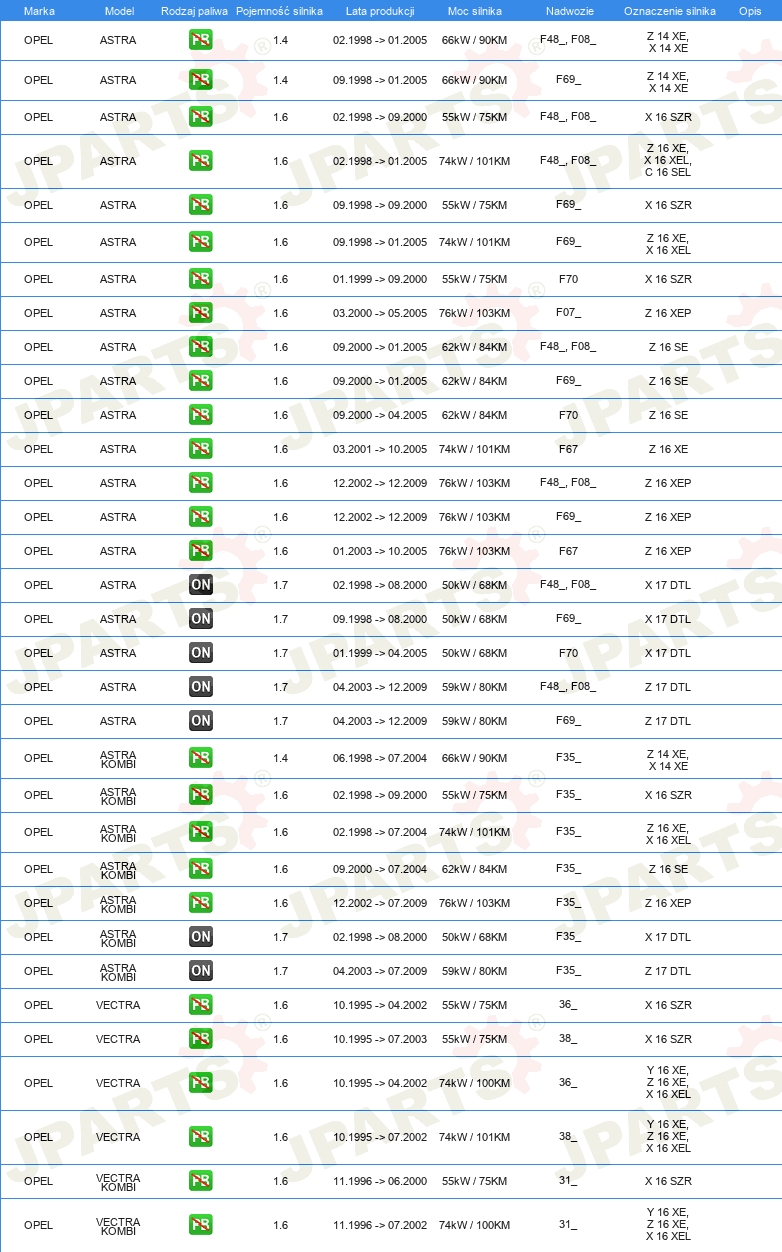
Task: Click the PB icon for VECTRA KOMBI 11.1996 -> 07.2002
Action: (x=201, y=1226)
